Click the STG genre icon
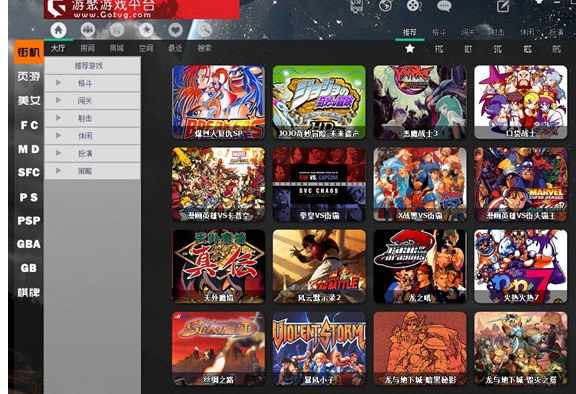The image size is (576, 394). coord(498,49)
